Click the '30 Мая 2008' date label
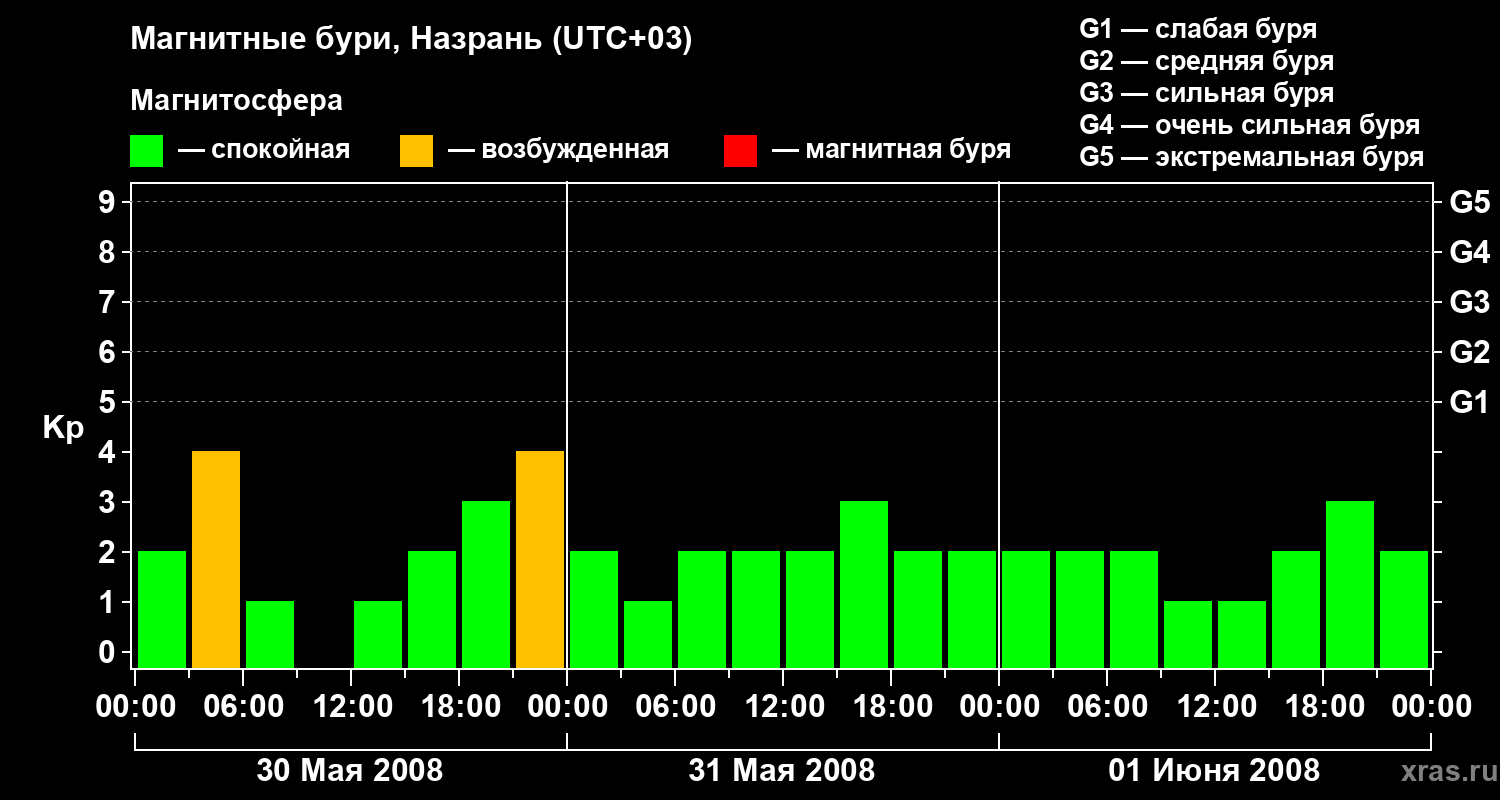The width and height of the screenshot is (1500, 800). pos(350,771)
